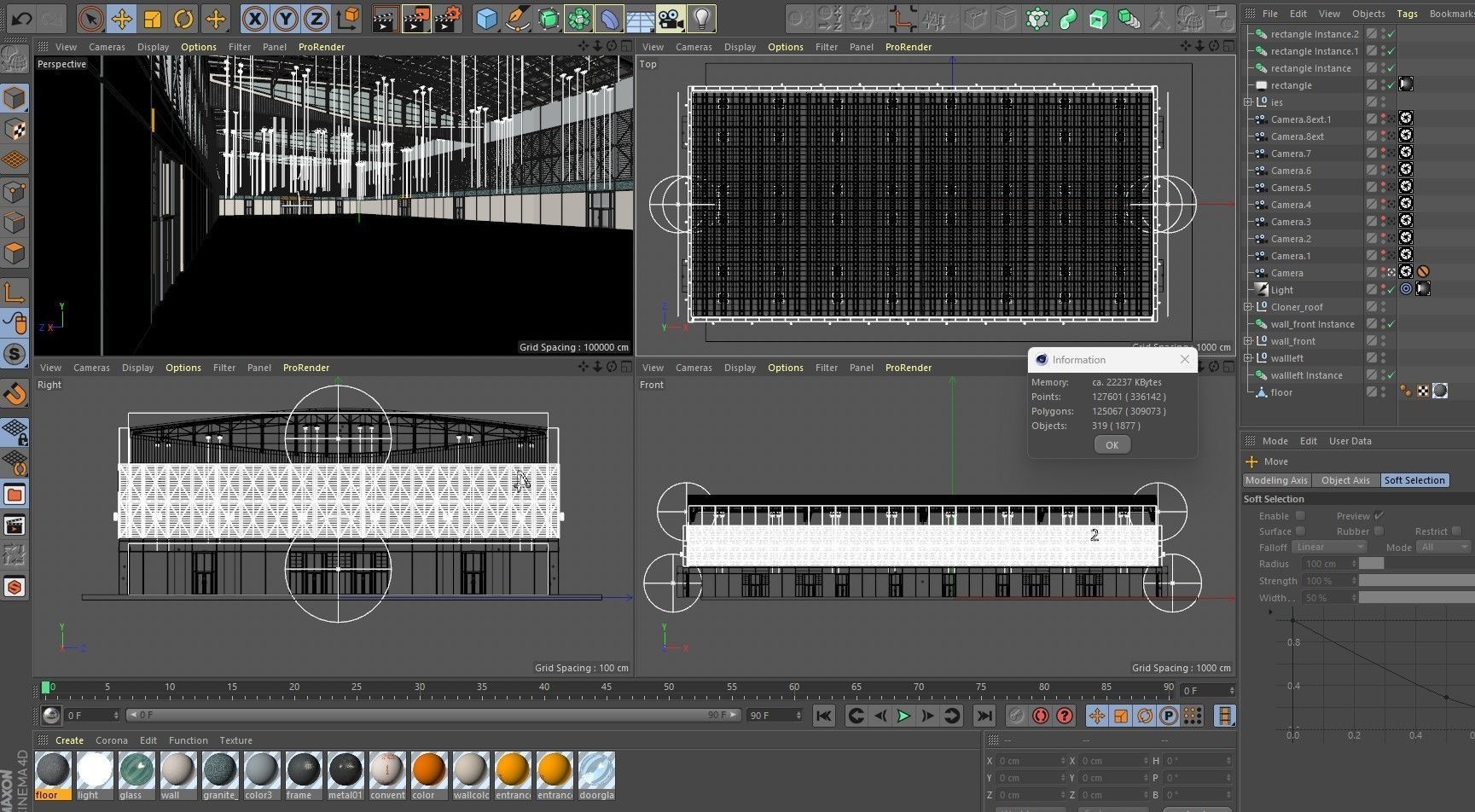
Task: Select the Live Selection tool
Action: 90,18
